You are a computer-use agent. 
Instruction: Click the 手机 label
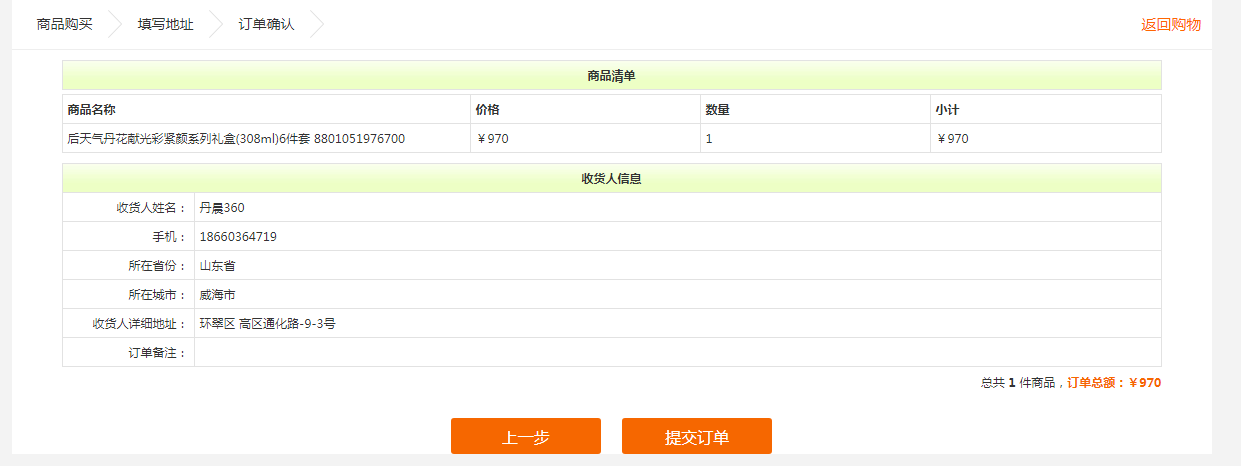point(169,237)
